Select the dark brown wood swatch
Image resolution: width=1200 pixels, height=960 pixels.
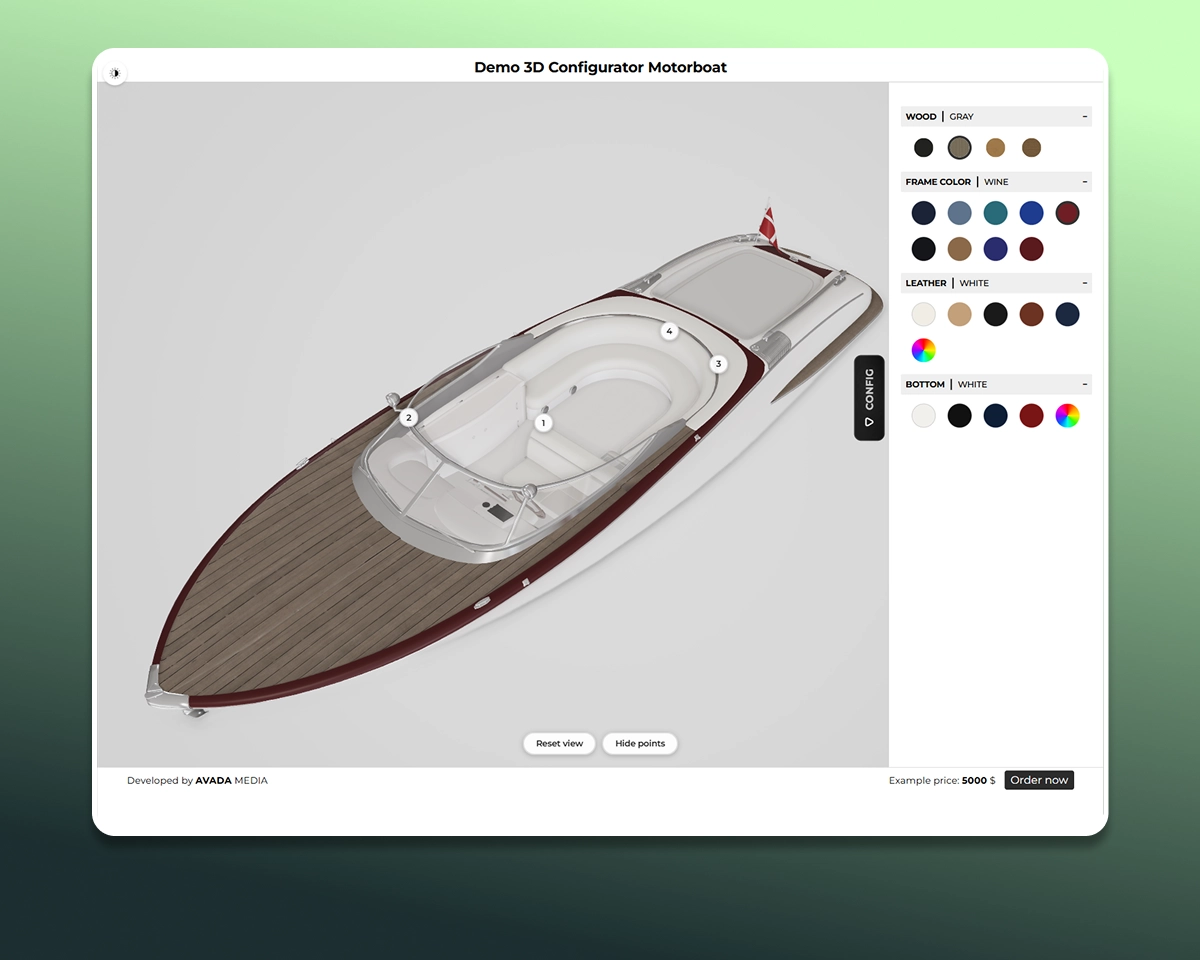point(1032,148)
